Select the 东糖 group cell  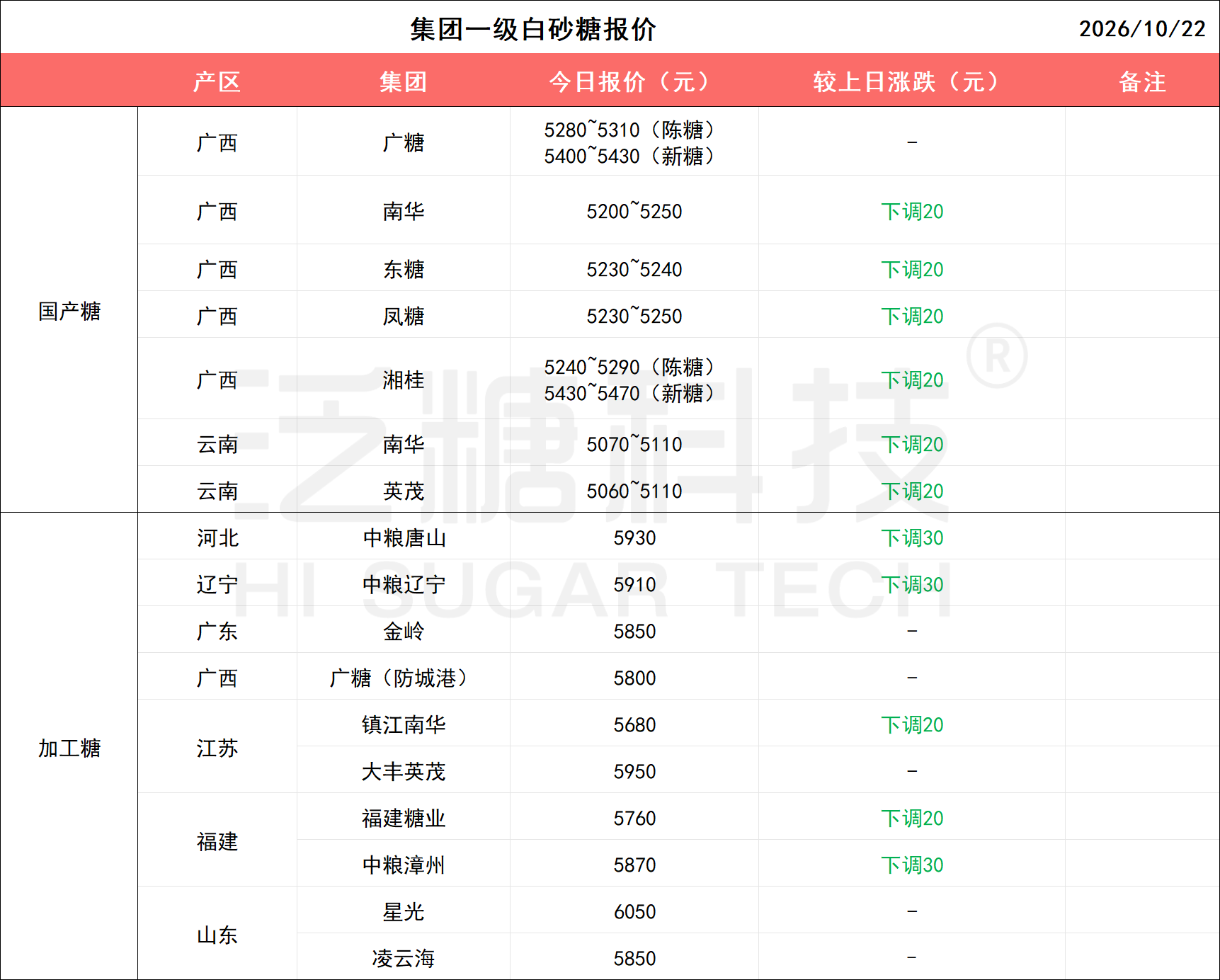(404, 269)
